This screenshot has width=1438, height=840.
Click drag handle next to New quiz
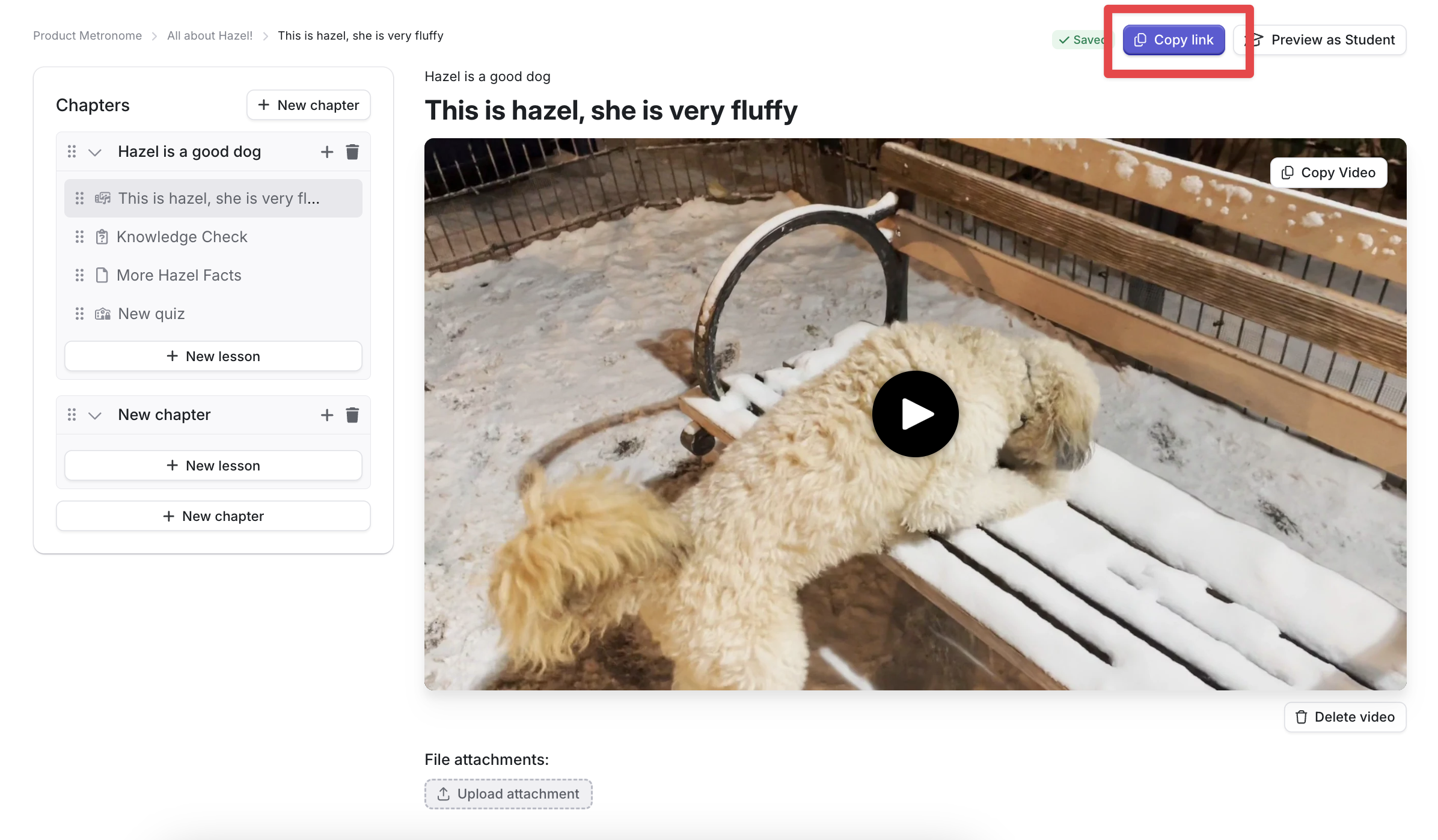tap(79, 314)
